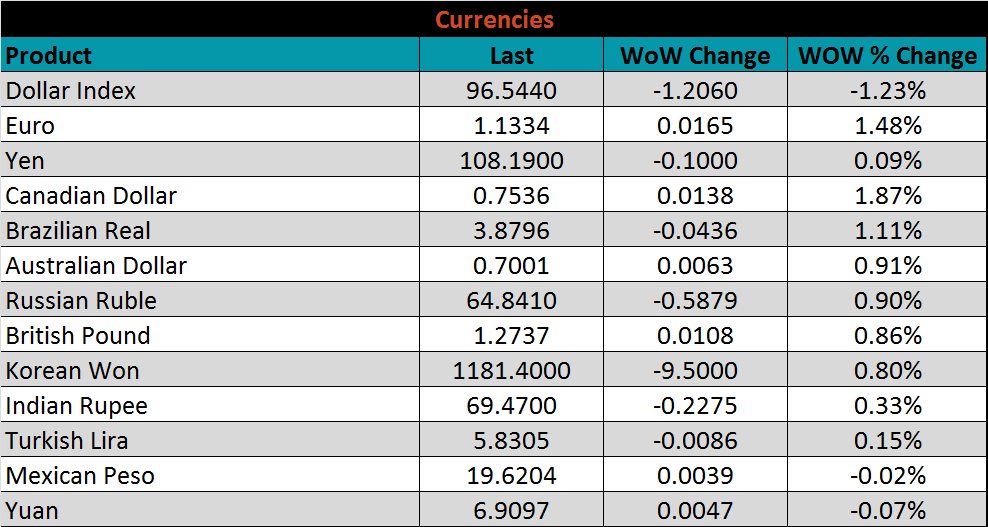
Task: Click the WOW % Change column header
Action: (x=887, y=55)
